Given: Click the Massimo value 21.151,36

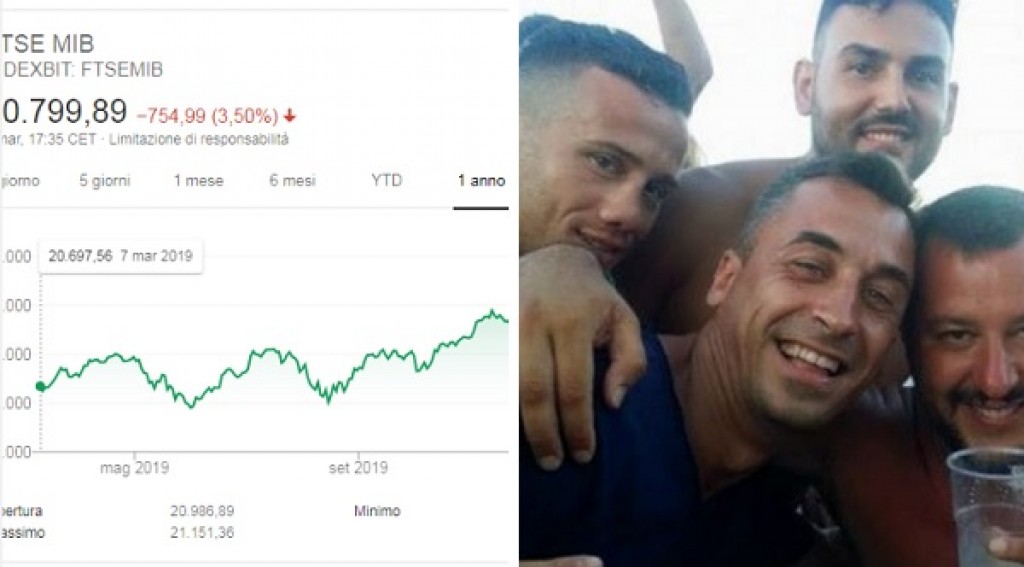Looking at the screenshot, I should pos(202,533).
